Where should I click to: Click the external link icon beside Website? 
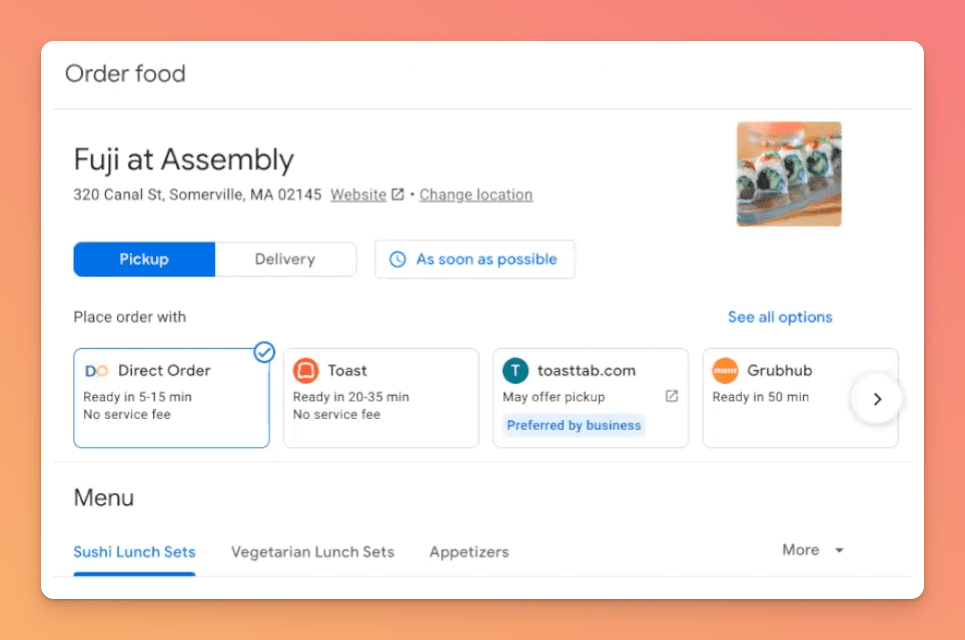tap(398, 194)
